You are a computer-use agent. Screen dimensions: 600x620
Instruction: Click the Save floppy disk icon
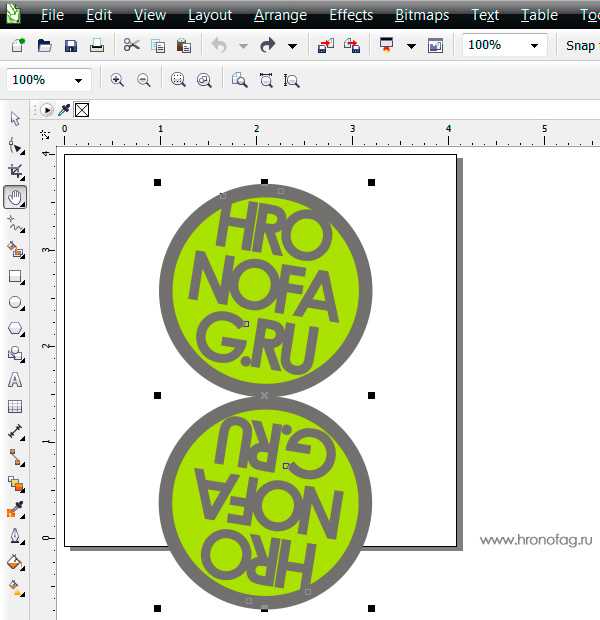(x=71, y=46)
